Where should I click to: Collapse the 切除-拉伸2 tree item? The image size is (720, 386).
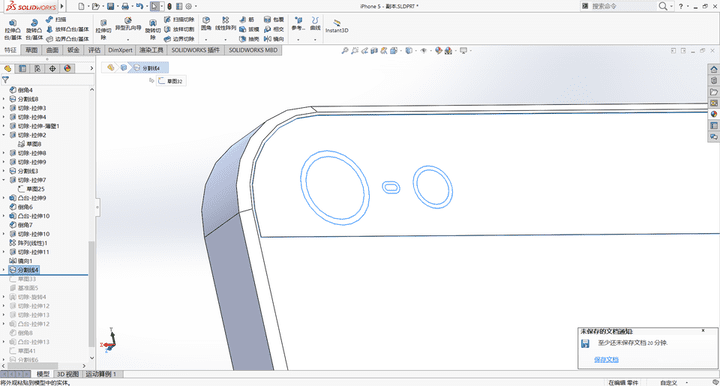click(x=4, y=135)
